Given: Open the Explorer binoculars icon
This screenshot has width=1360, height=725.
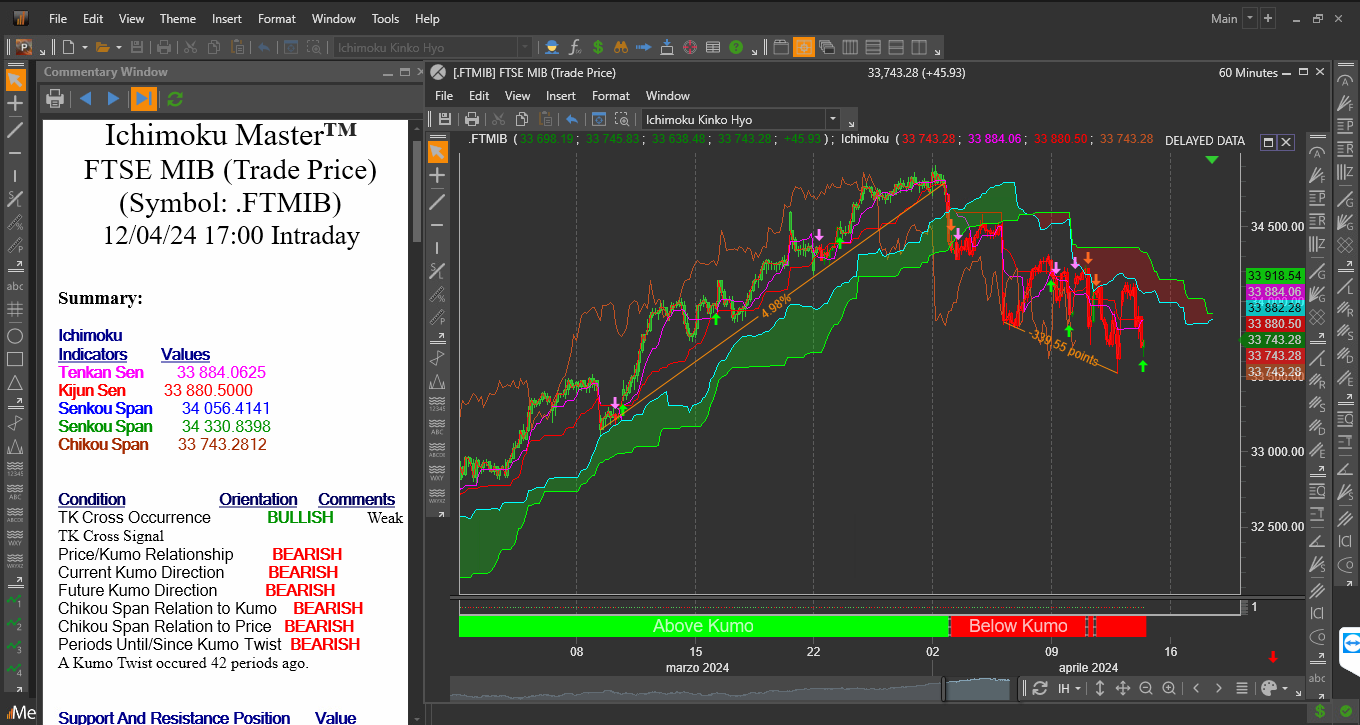Looking at the screenshot, I should 620,47.
